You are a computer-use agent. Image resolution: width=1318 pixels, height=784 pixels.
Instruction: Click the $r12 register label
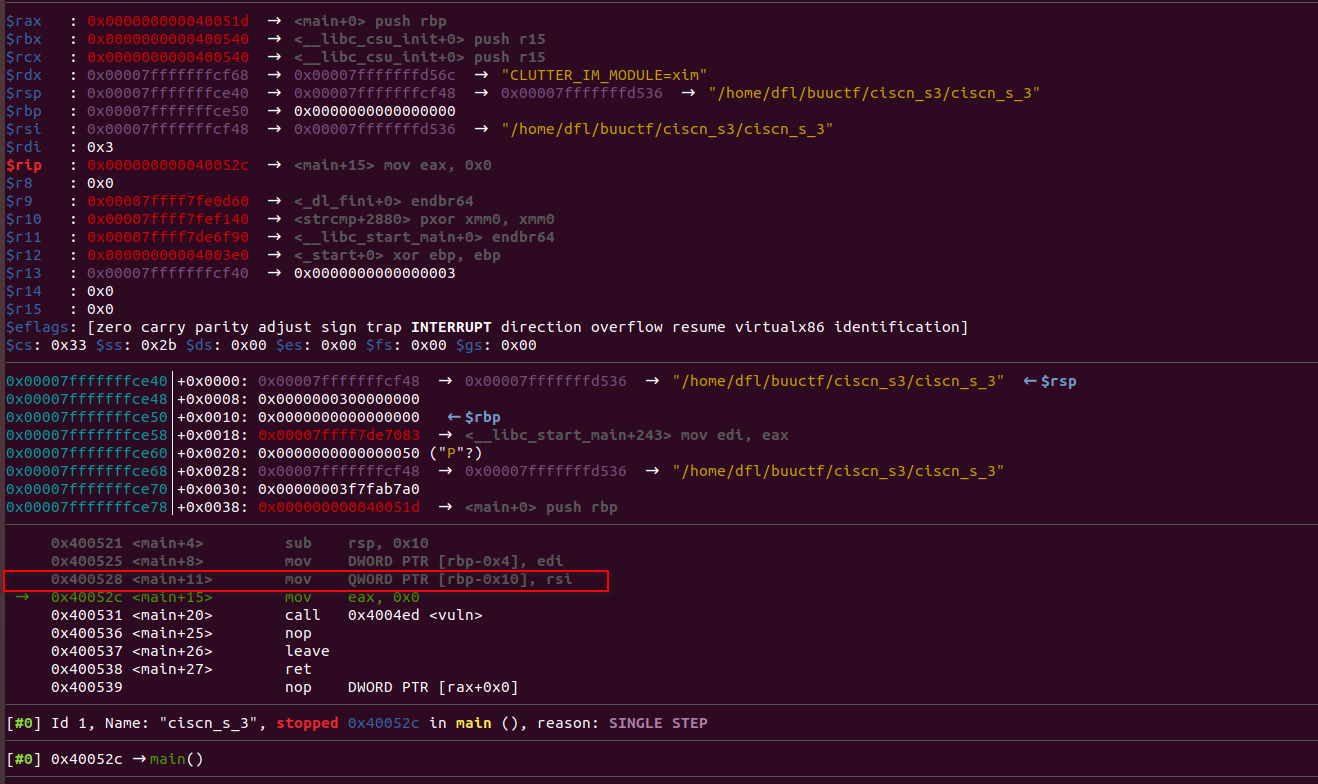click(24, 255)
